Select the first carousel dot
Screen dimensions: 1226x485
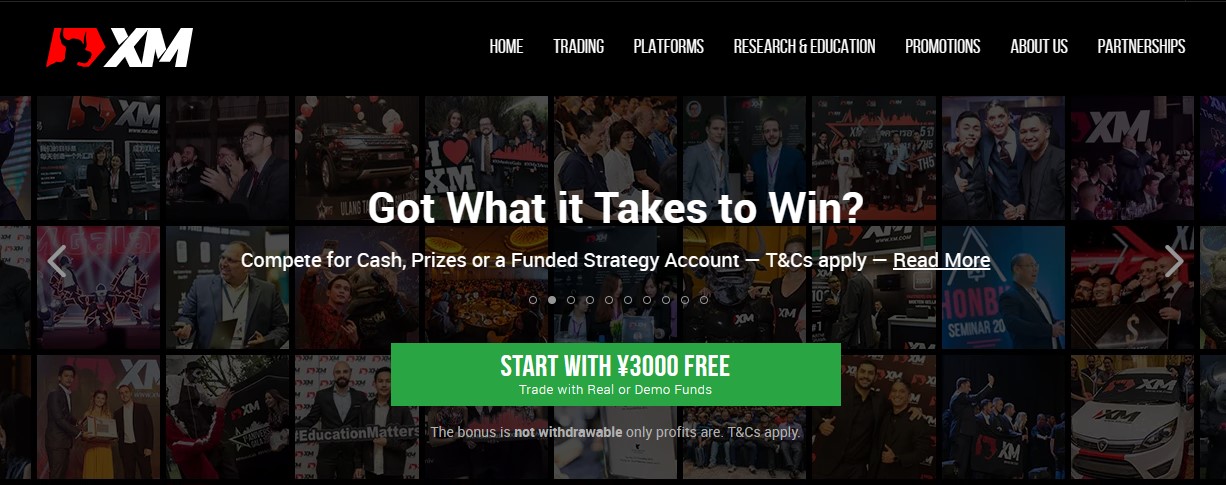tap(533, 299)
